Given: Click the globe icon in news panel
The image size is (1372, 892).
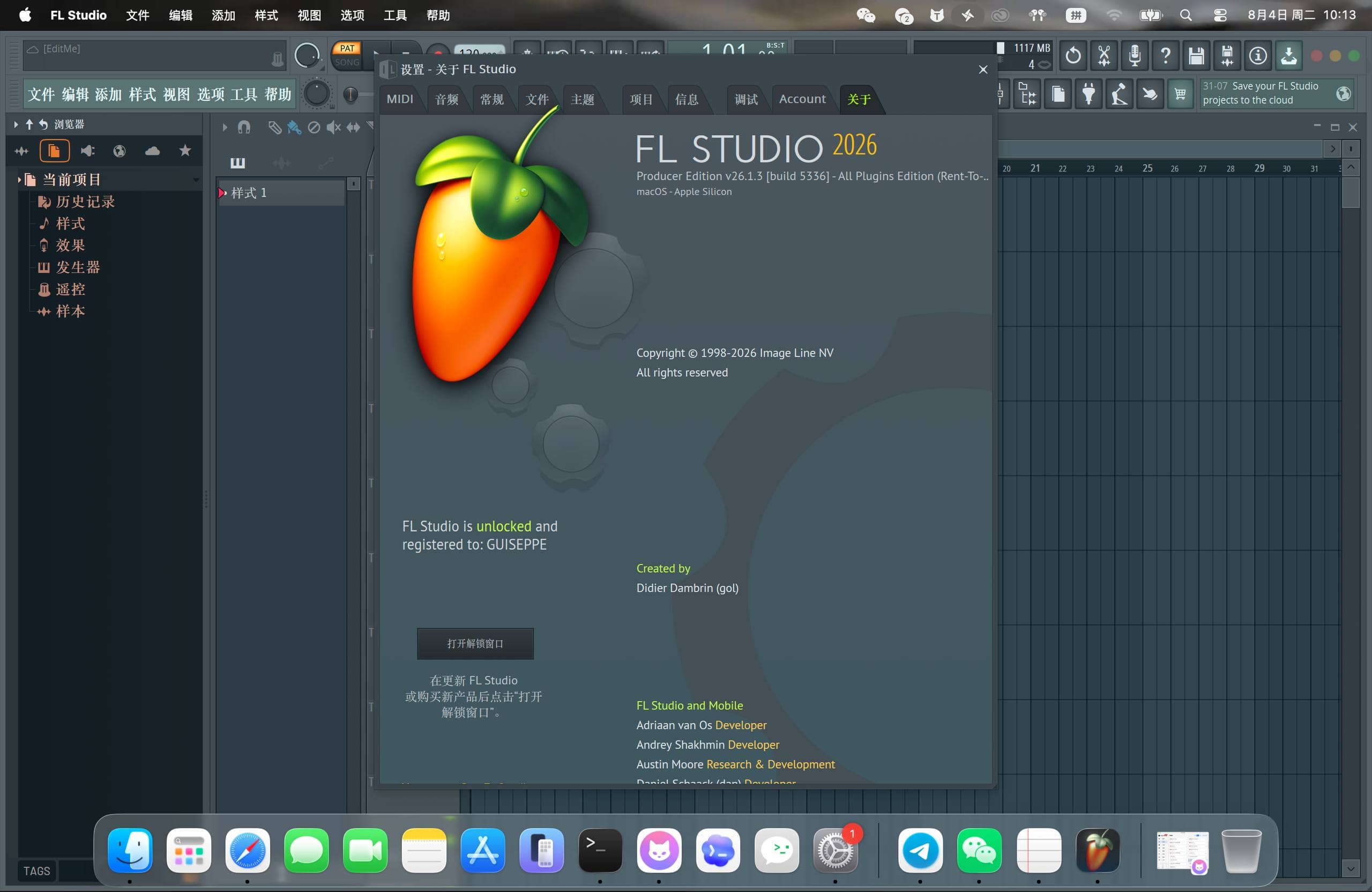Looking at the screenshot, I should (x=1344, y=93).
